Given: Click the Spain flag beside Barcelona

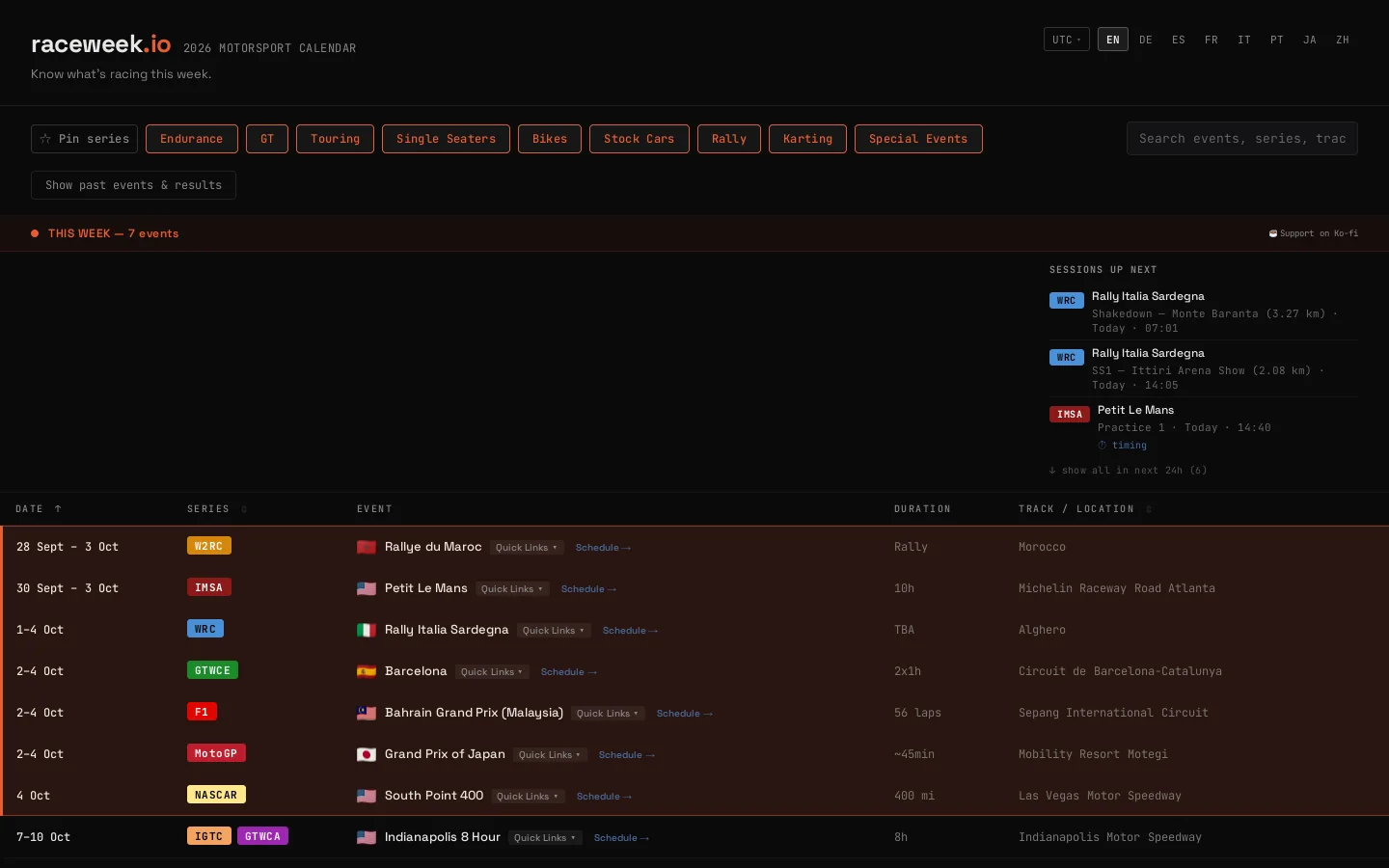Looking at the screenshot, I should tap(367, 671).
